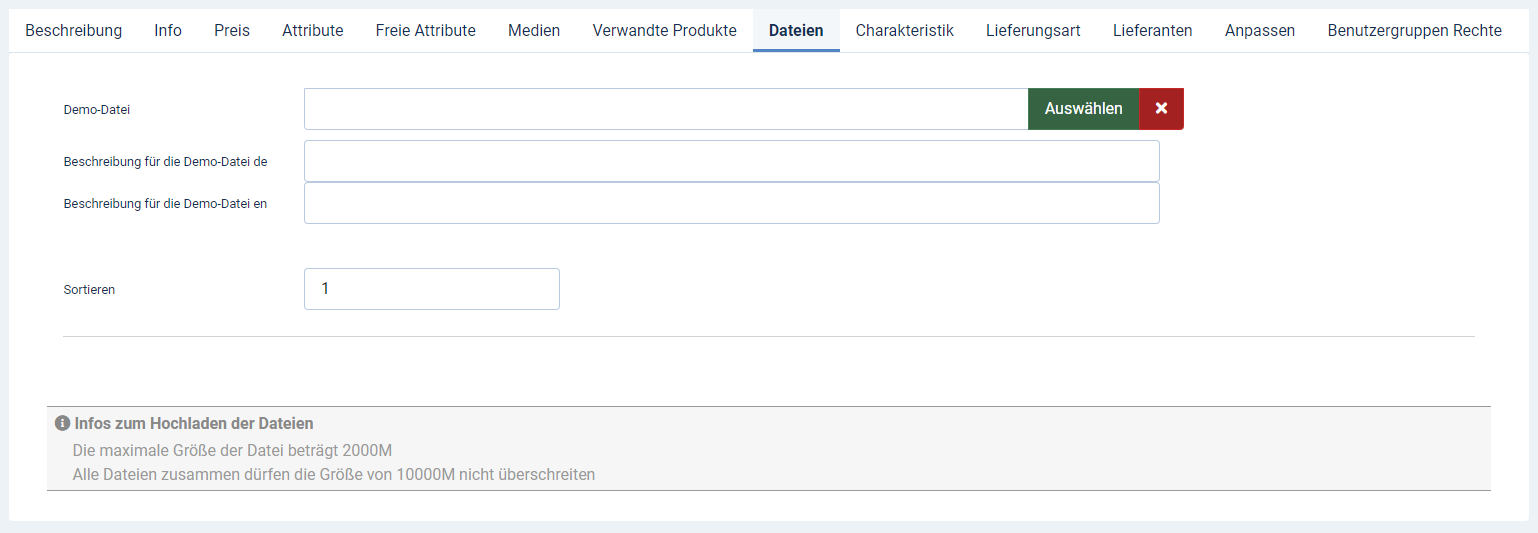Go to the Lieferungsart tab
Screen dimensions: 1538x533
pos(1033,31)
